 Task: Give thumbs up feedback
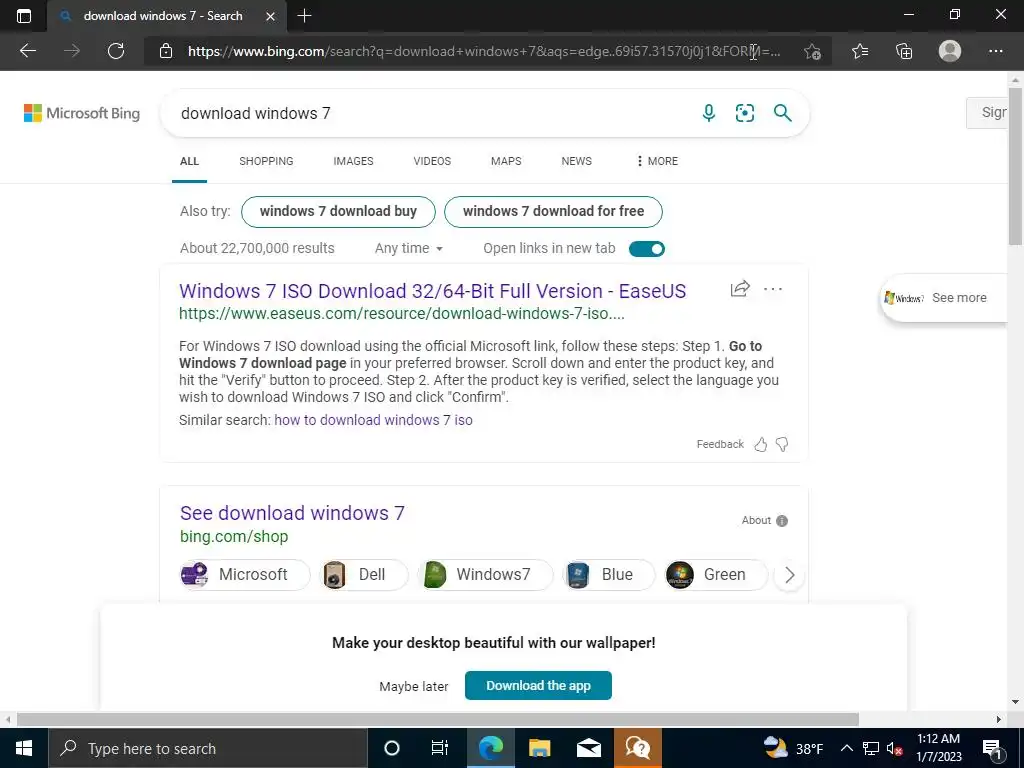coord(761,444)
